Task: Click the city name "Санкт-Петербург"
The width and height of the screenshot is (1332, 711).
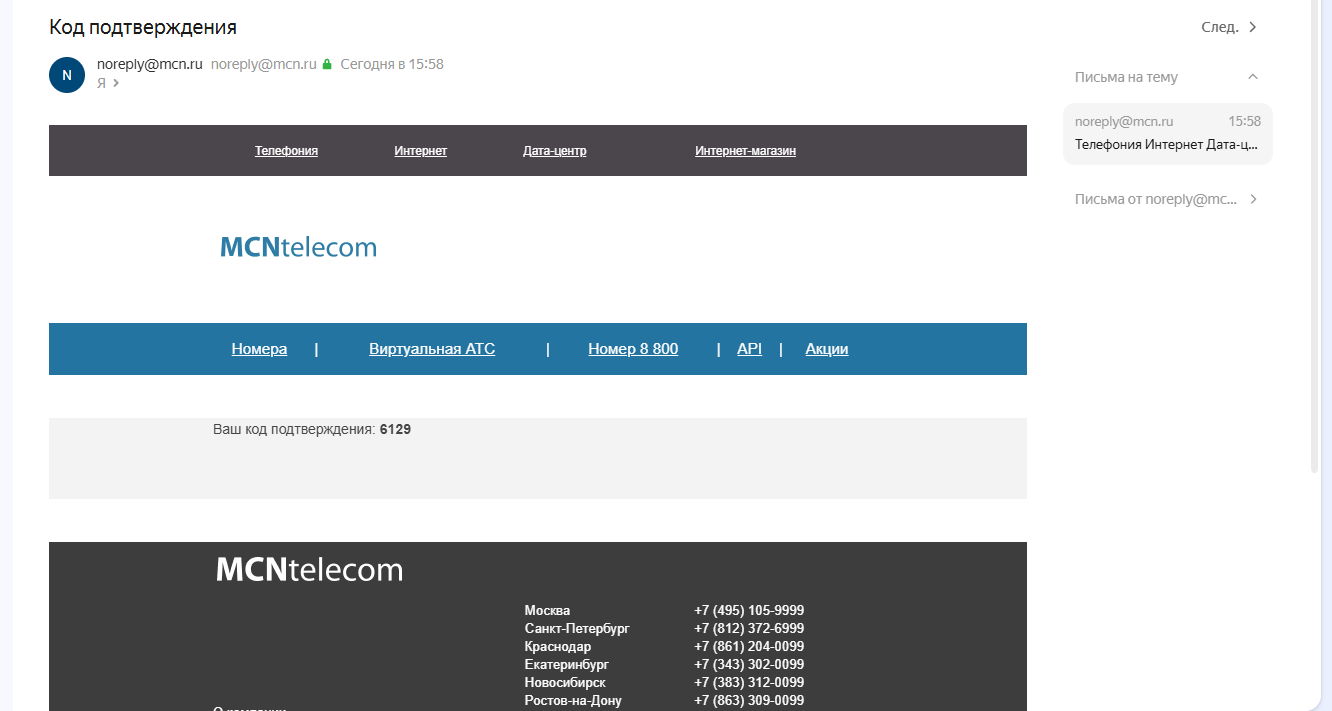Action: coord(577,628)
